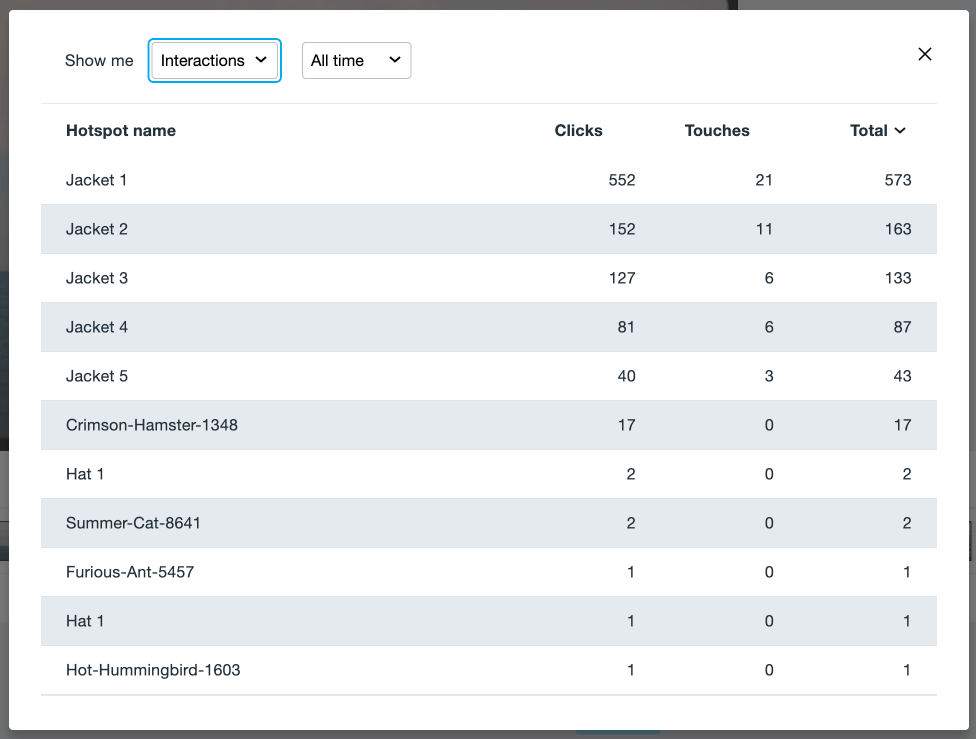Screen dimensions: 976x739
Task: Click the Touches column header
Action: [716, 130]
